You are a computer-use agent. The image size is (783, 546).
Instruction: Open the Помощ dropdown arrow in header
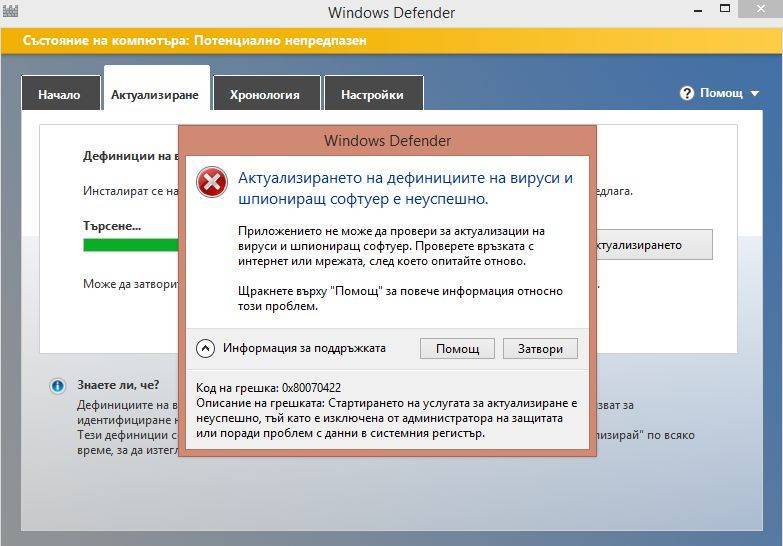click(755, 93)
